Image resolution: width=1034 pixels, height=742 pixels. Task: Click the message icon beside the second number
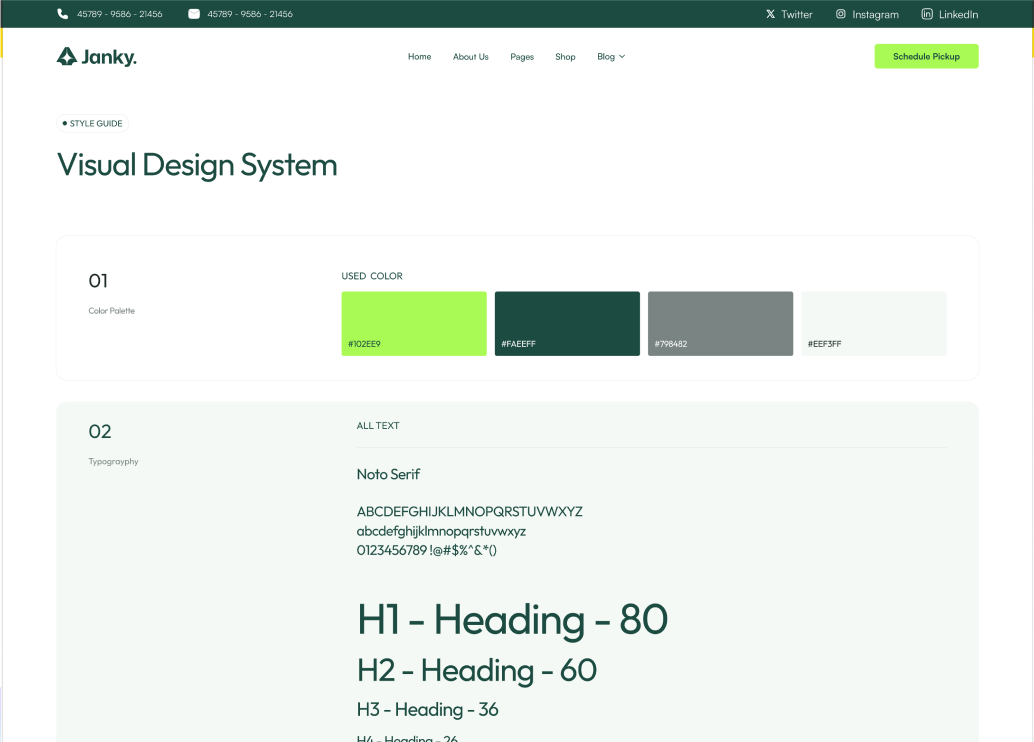coord(194,13)
